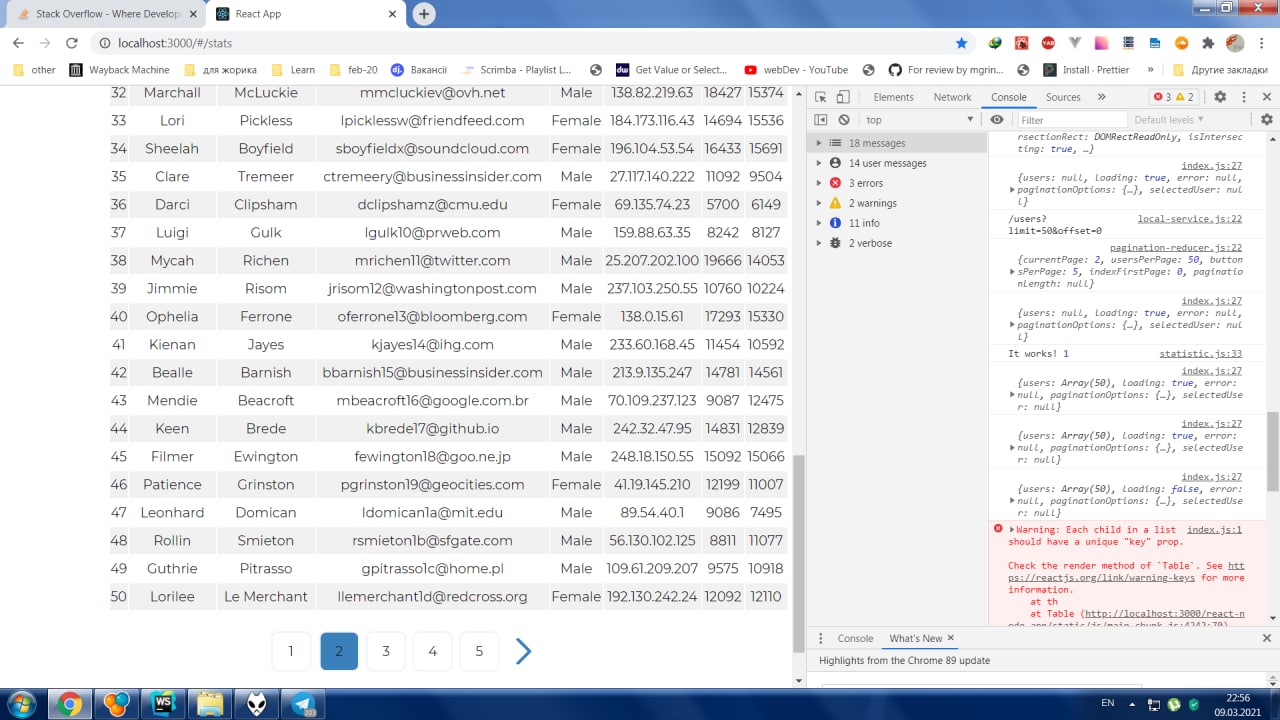The image size is (1280, 720).
Task: Click the Internet Download Manager extension icon
Action: [x=995, y=43]
